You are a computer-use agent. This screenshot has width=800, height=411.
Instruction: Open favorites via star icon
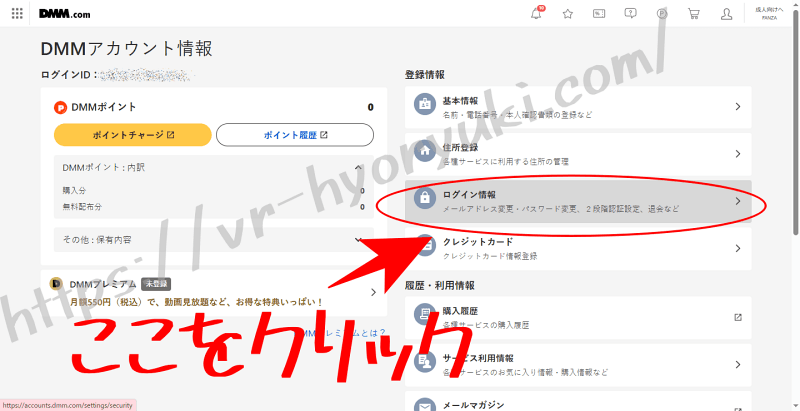coord(568,14)
